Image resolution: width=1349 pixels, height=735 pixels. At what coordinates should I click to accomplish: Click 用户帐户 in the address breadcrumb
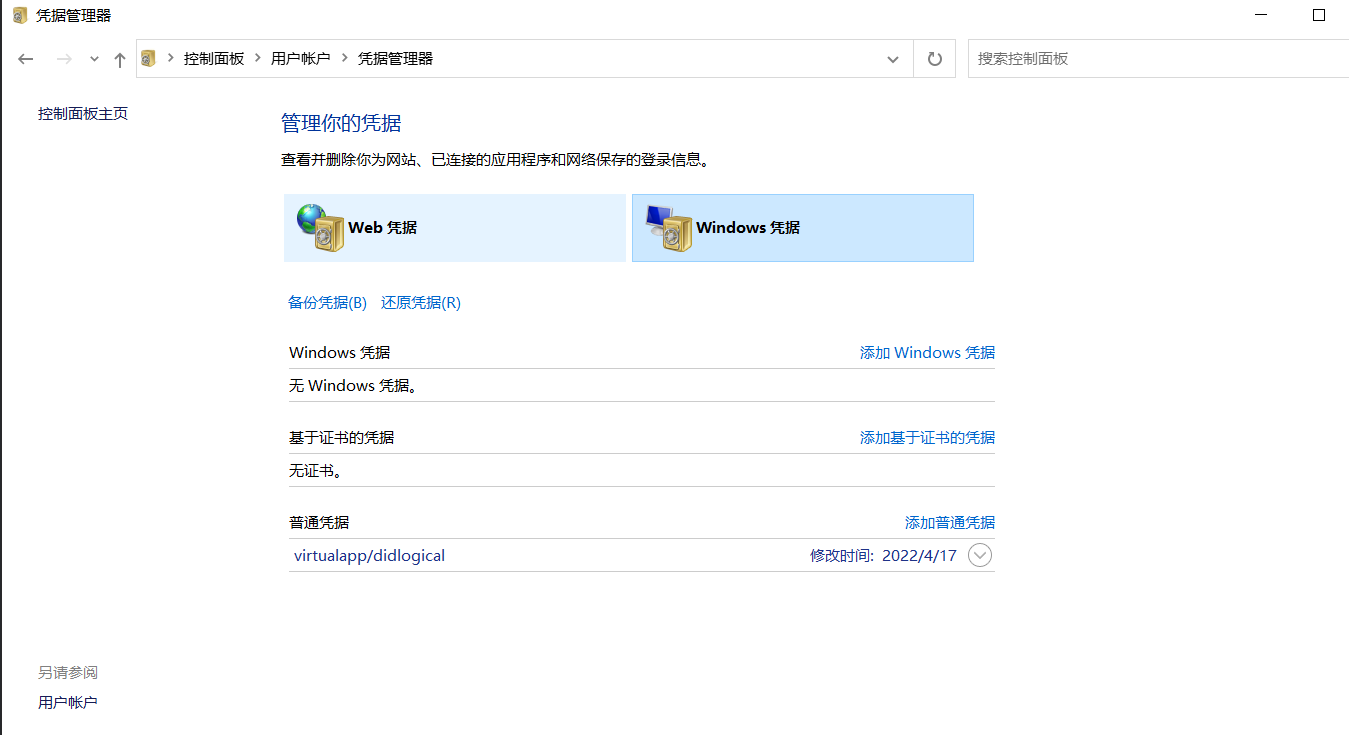(300, 59)
